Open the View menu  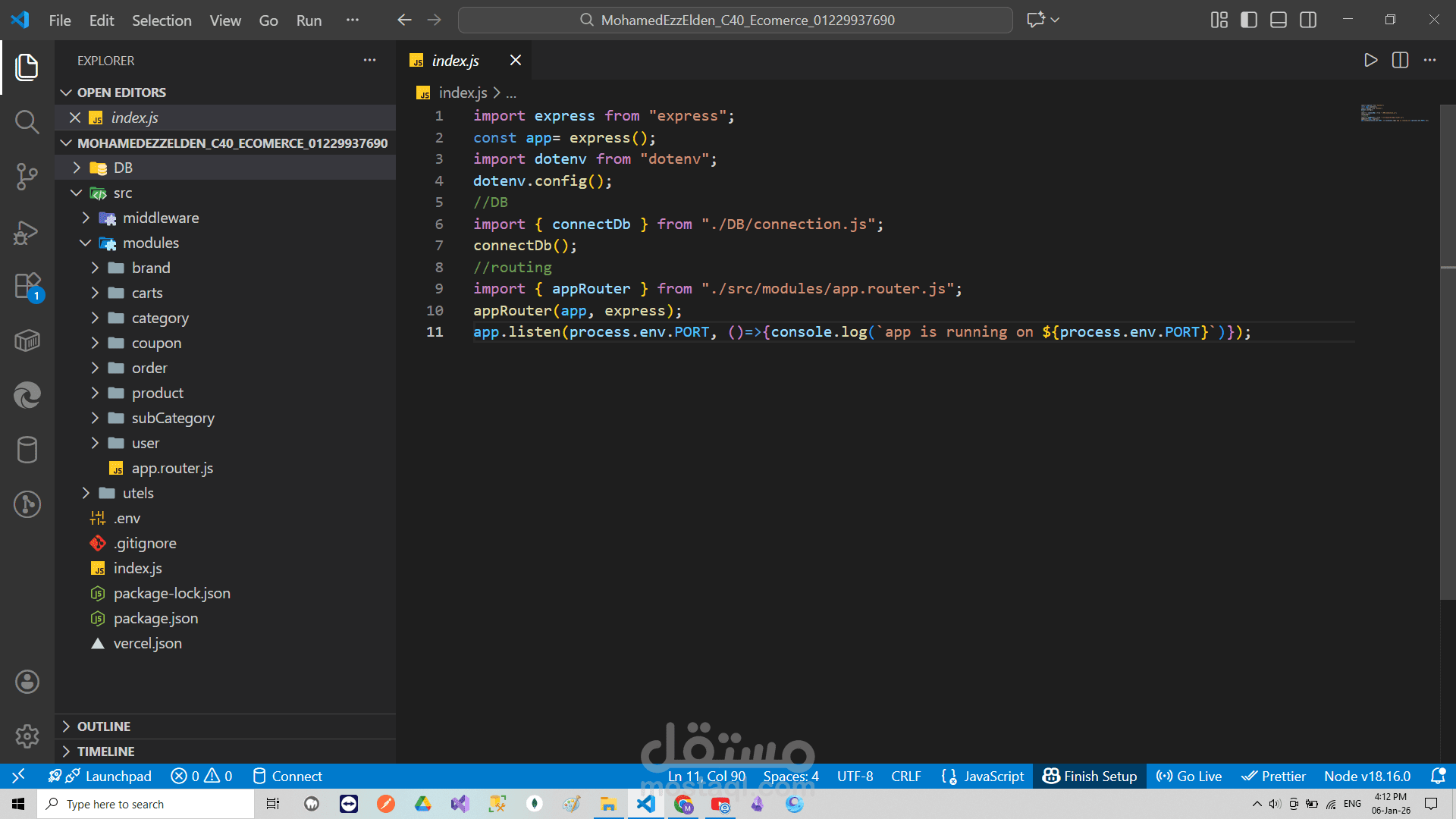[x=224, y=20]
